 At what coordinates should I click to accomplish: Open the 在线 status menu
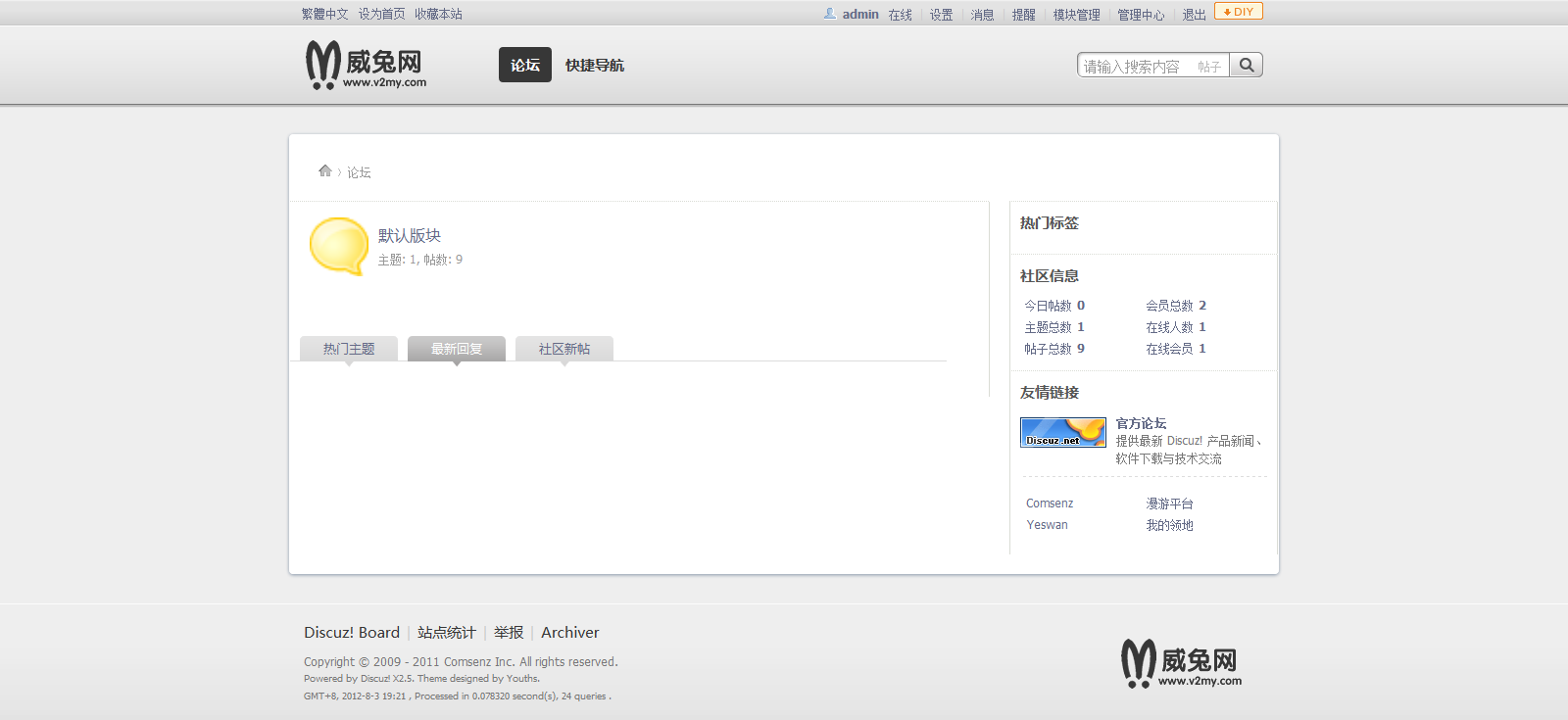pos(901,15)
